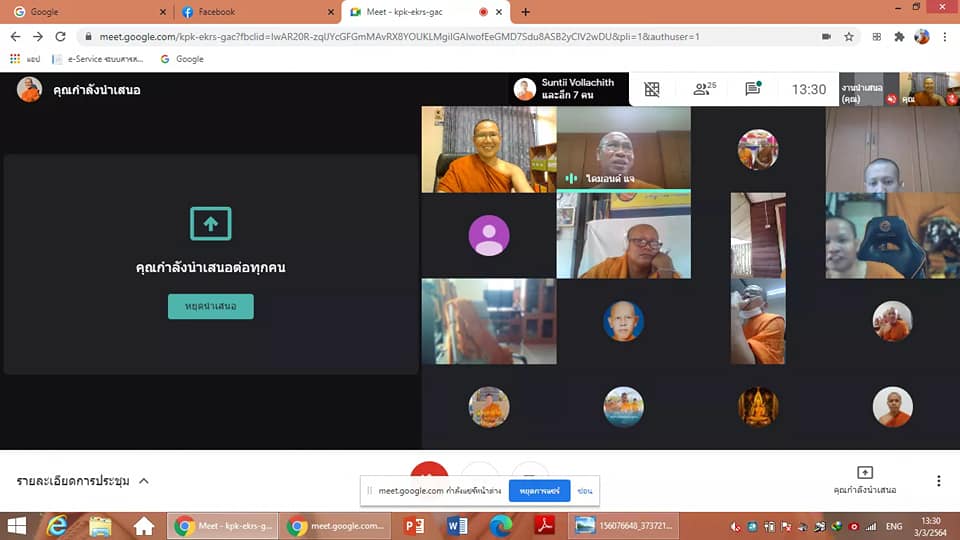
Task: Select the monk wearing face mask tile
Action: tap(758, 321)
